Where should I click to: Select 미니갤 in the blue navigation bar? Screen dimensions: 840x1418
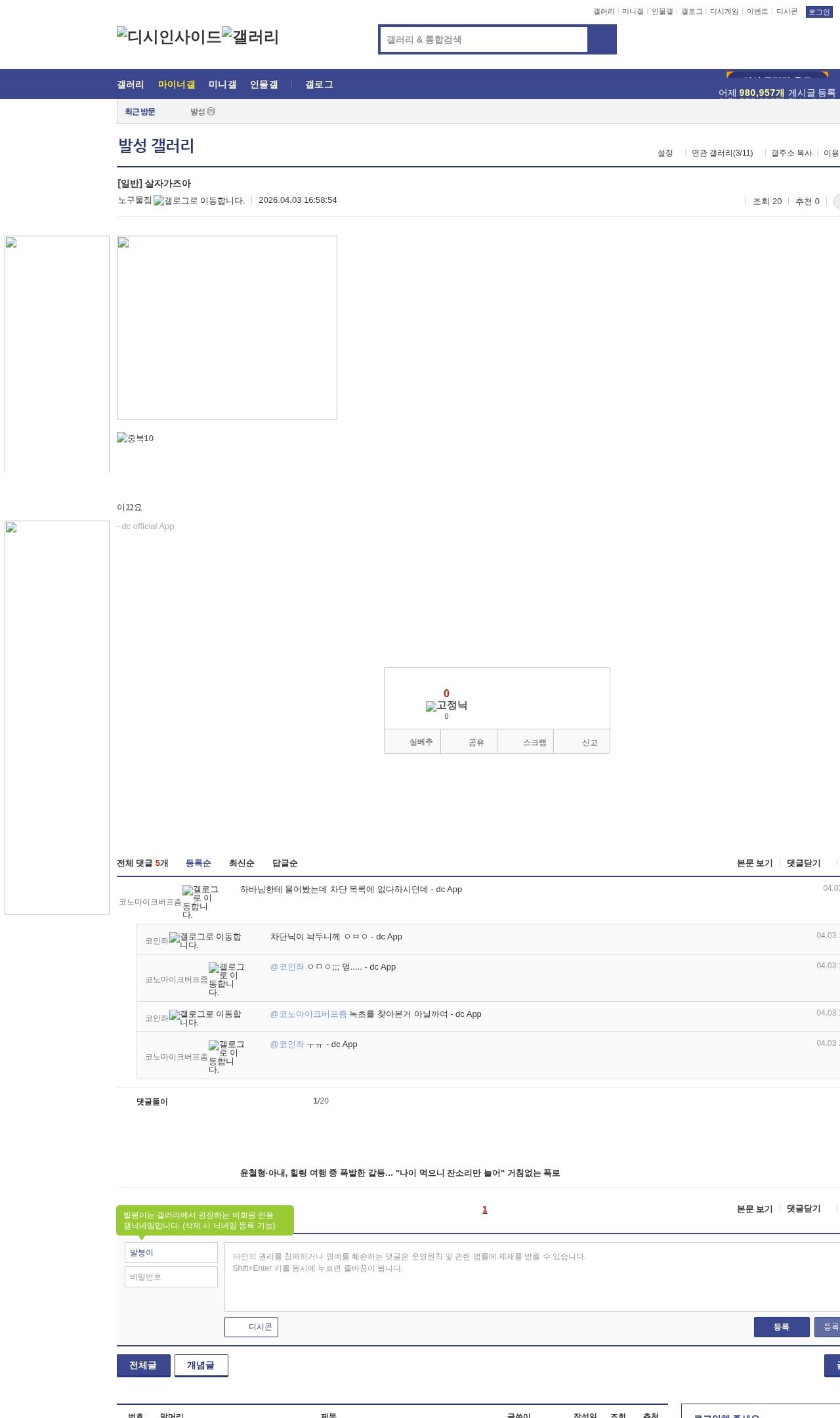tap(222, 84)
